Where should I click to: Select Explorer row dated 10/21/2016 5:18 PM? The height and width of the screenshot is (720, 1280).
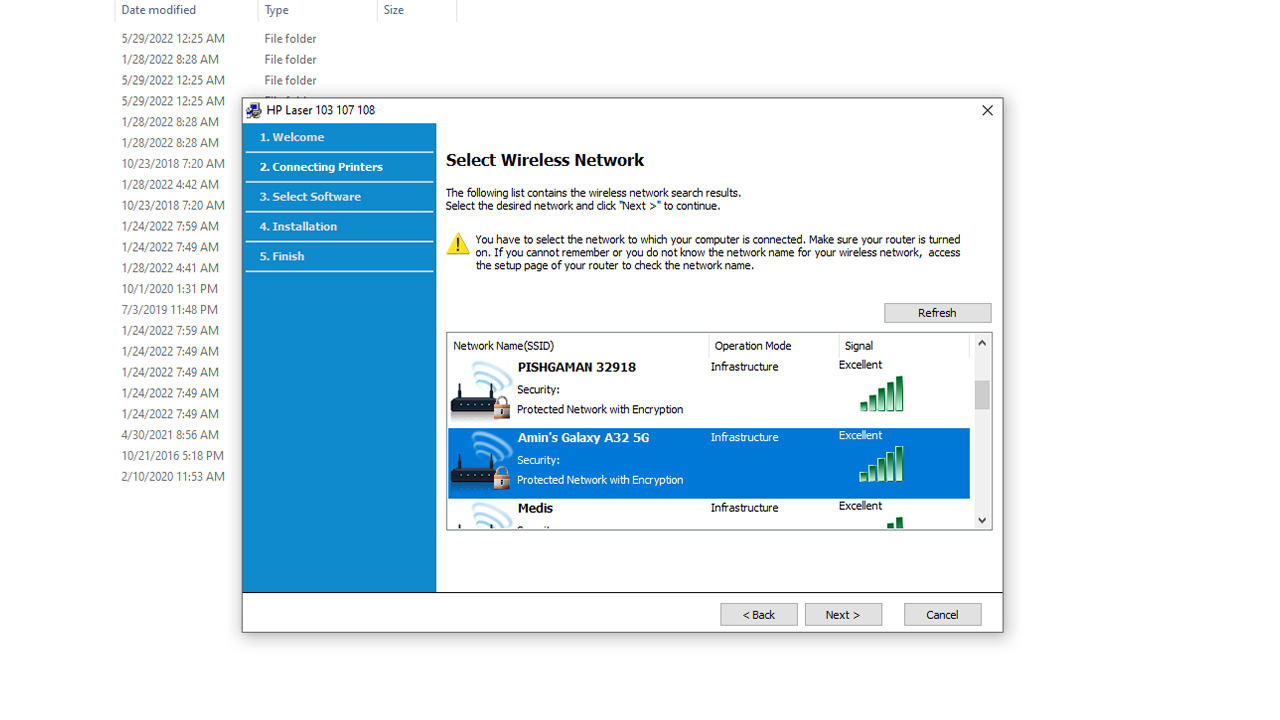coord(172,456)
